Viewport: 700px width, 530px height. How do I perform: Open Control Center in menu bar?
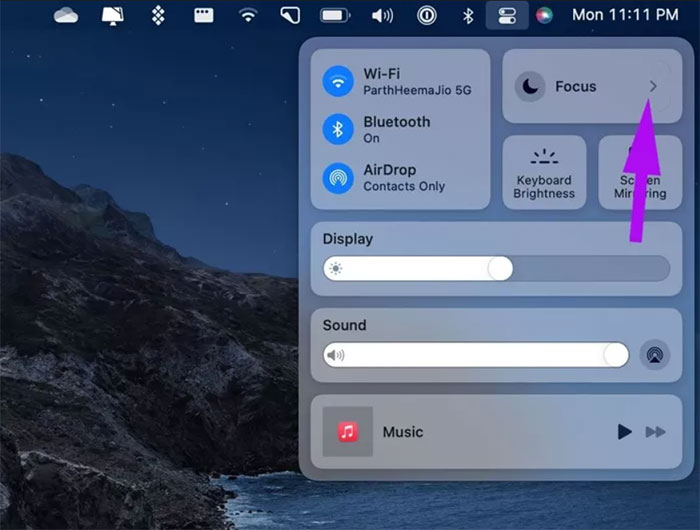pos(506,15)
